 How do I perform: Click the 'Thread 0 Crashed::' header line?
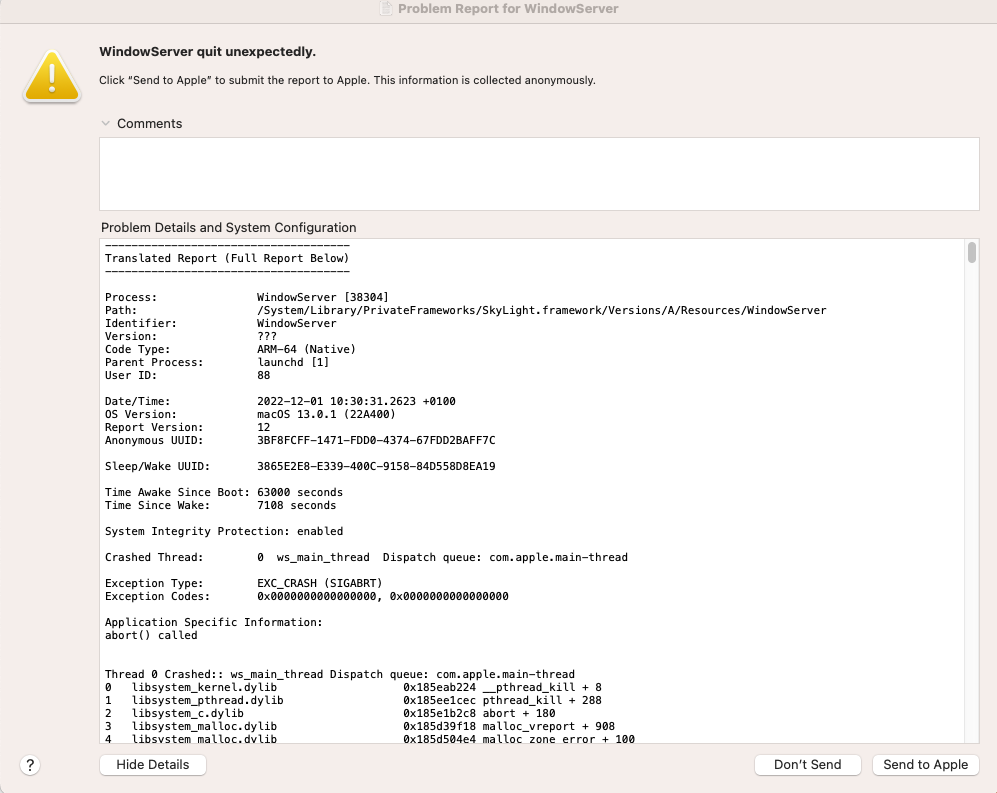tap(340, 674)
